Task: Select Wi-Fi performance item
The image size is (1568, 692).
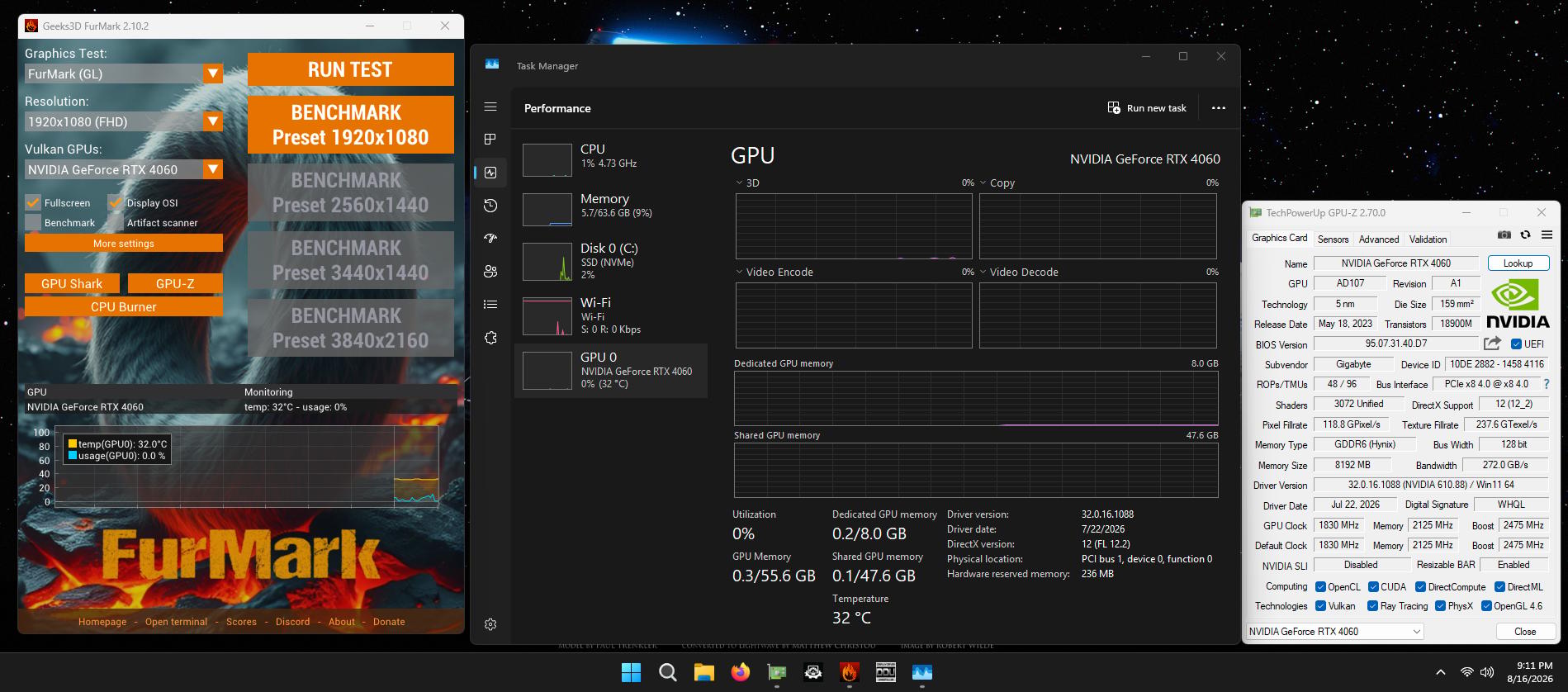Action: tap(610, 315)
